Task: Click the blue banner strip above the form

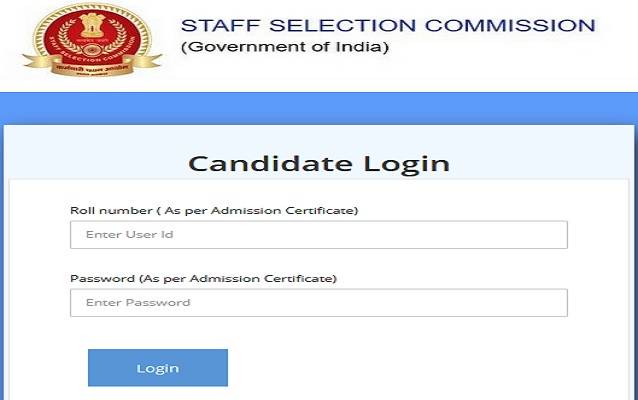Action: tap(319, 107)
